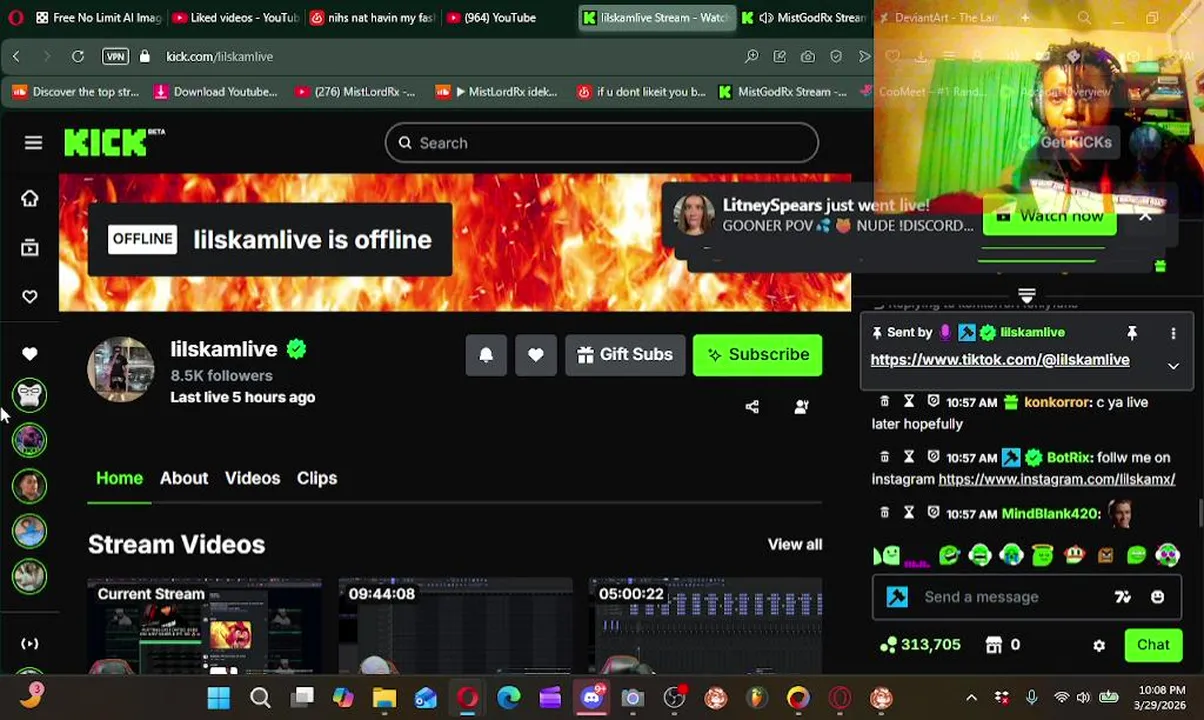Viewport: 1204px width, 720px height.
Task: Ban MindBlank420 using the shield icon
Action: (933, 513)
